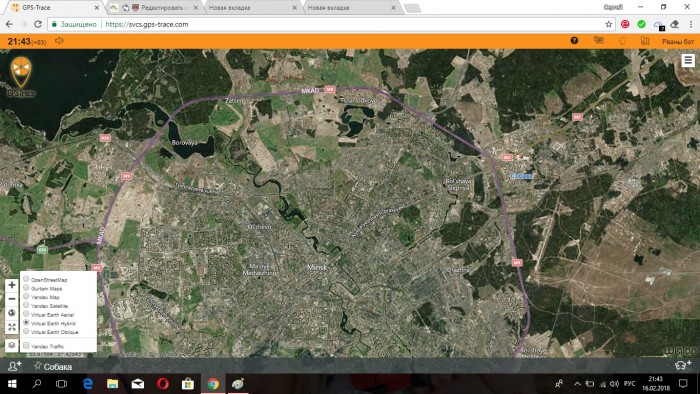
Task: Zoom in the map with plus button
Action: [x=12, y=285]
